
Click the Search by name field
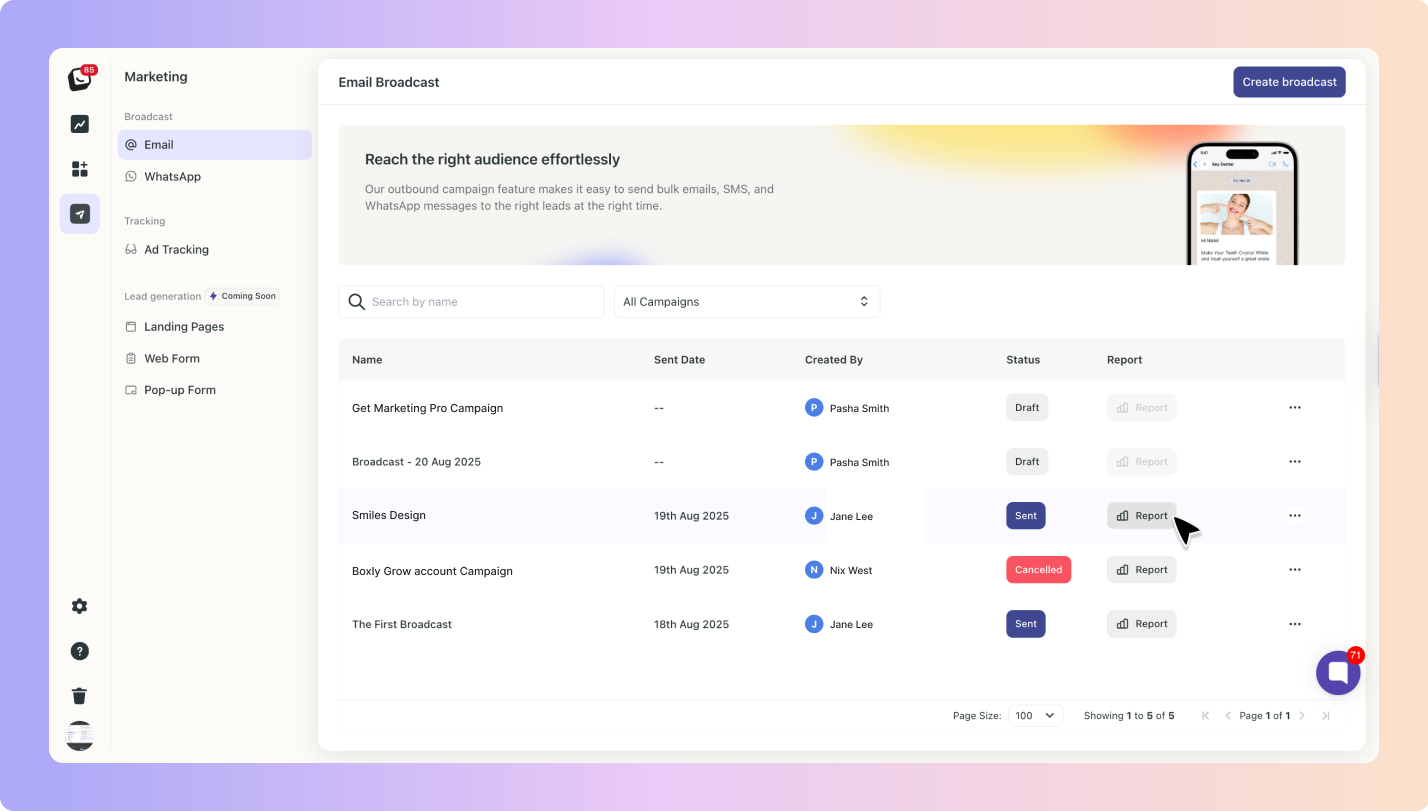tap(471, 302)
